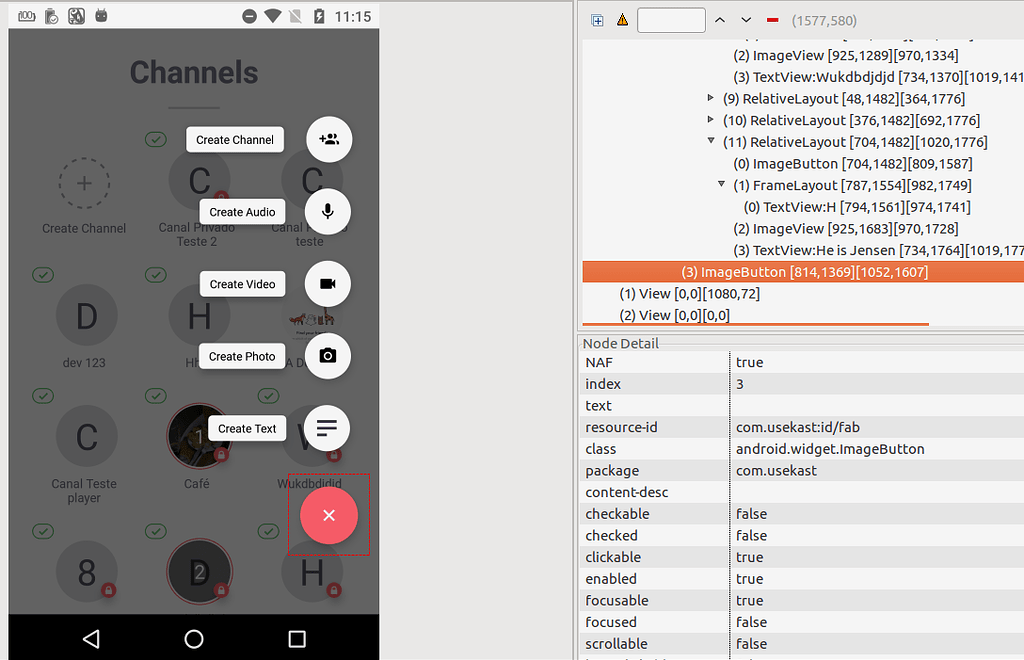Collapse the RelativeLayout (11) tree node
This screenshot has height=660, width=1024.
709,141
